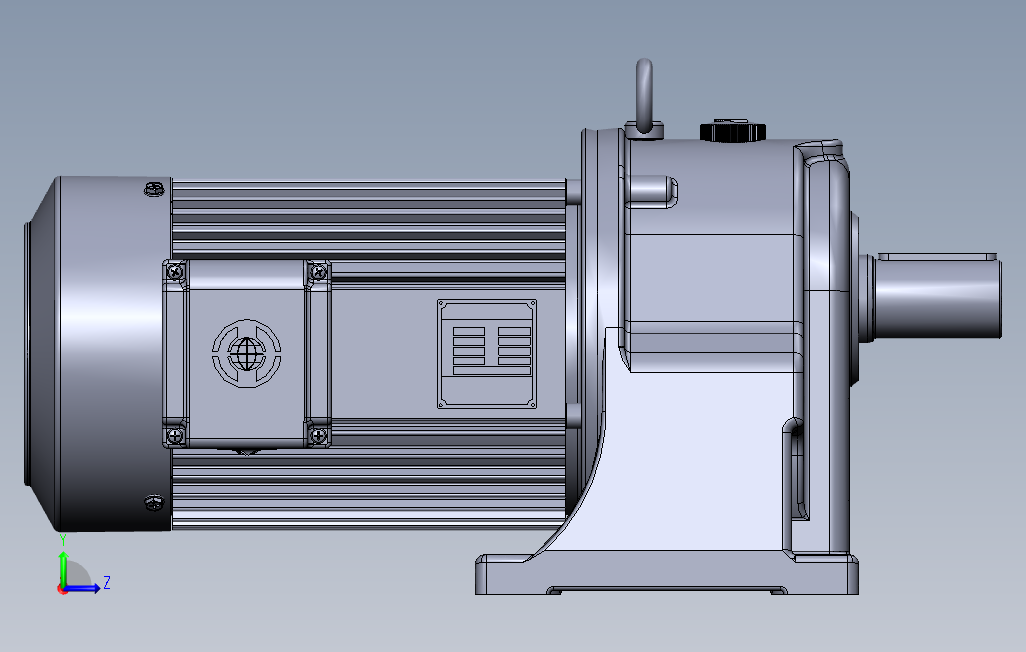The height and width of the screenshot is (652, 1026).
Task: Select the cylindrical gearbox housing body
Action: [713, 255]
